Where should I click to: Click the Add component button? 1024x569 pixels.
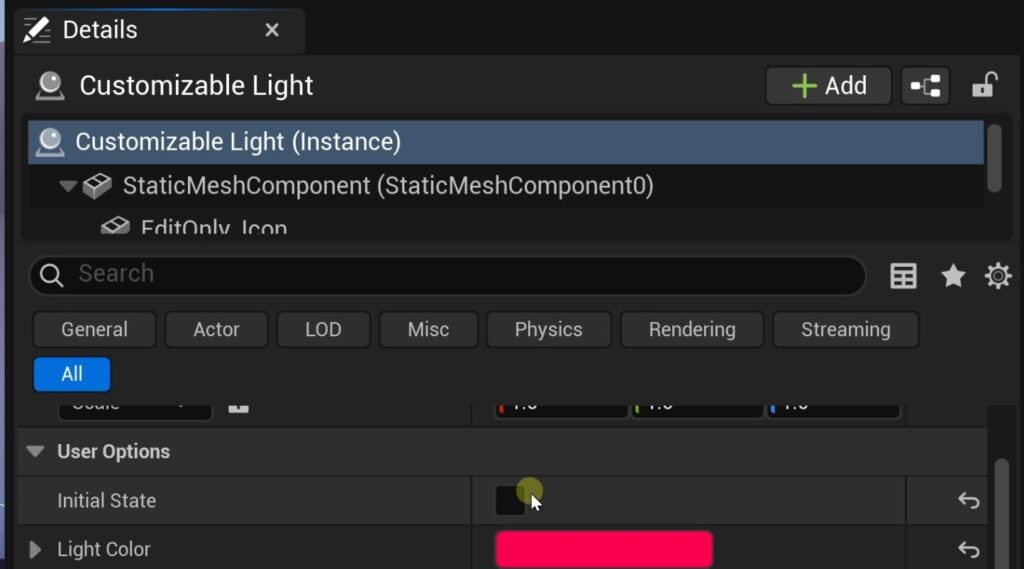click(x=828, y=86)
